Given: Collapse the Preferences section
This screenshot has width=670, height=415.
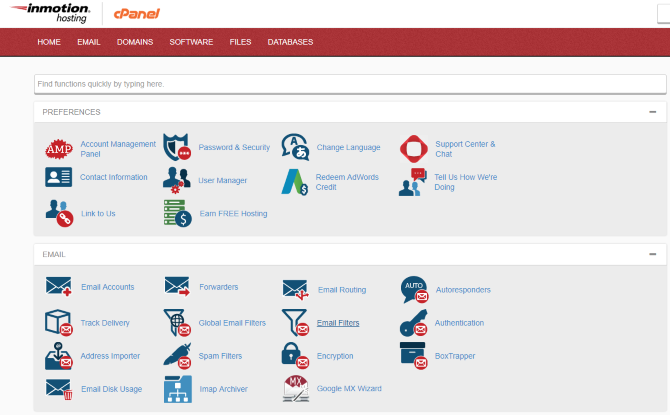Looking at the screenshot, I should pos(652,112).
